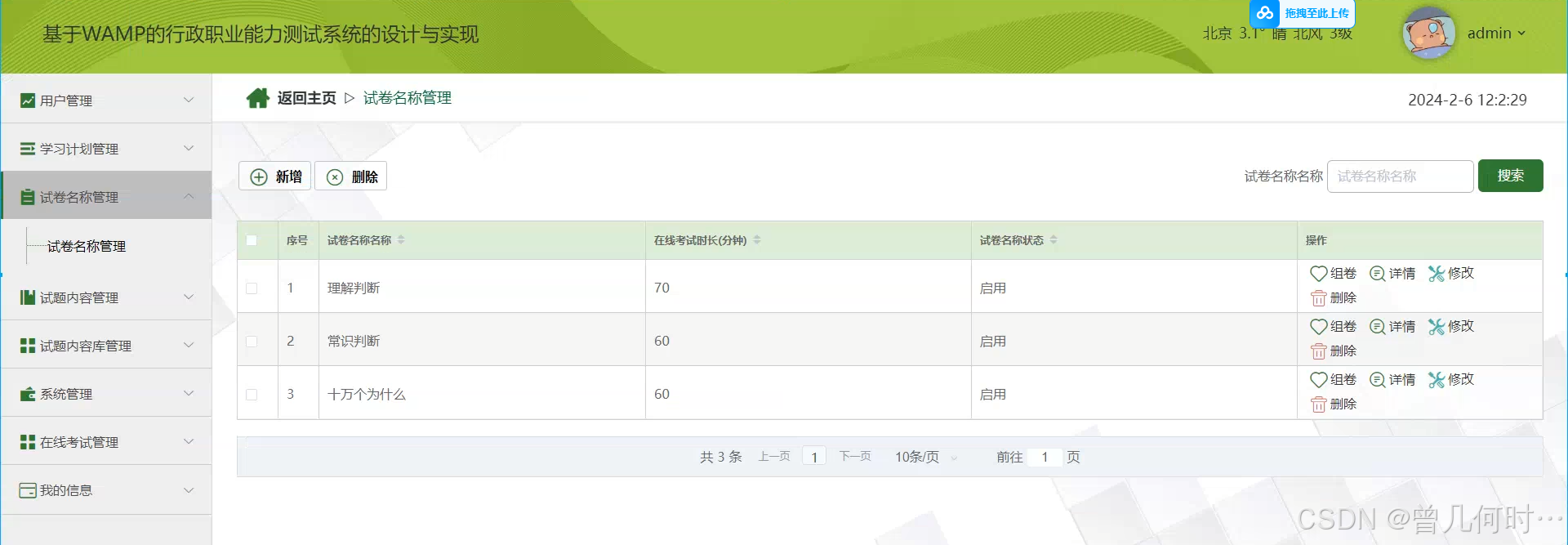The height and width of the screenshot is (545, 1568).
Task: Click the duration cell showing 70
Action: (808, 288)
